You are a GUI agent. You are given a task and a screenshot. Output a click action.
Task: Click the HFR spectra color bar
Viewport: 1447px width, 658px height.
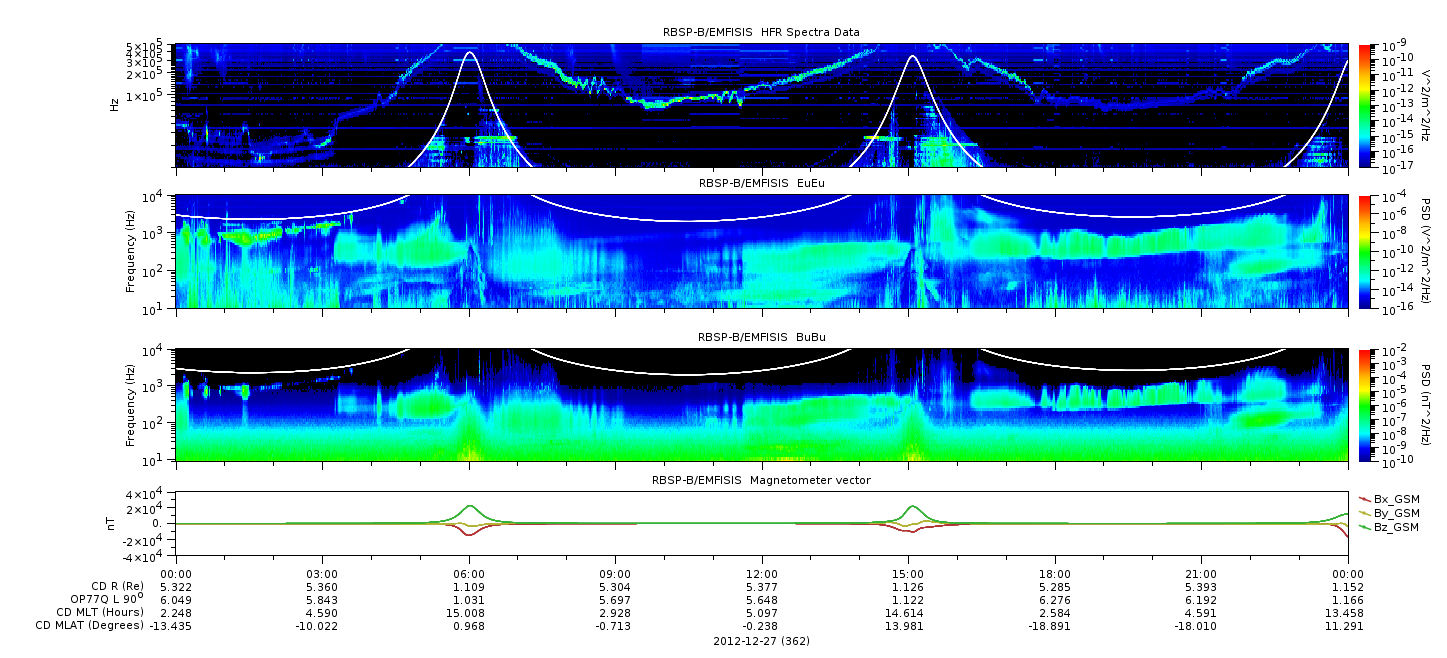(1365, 105)
